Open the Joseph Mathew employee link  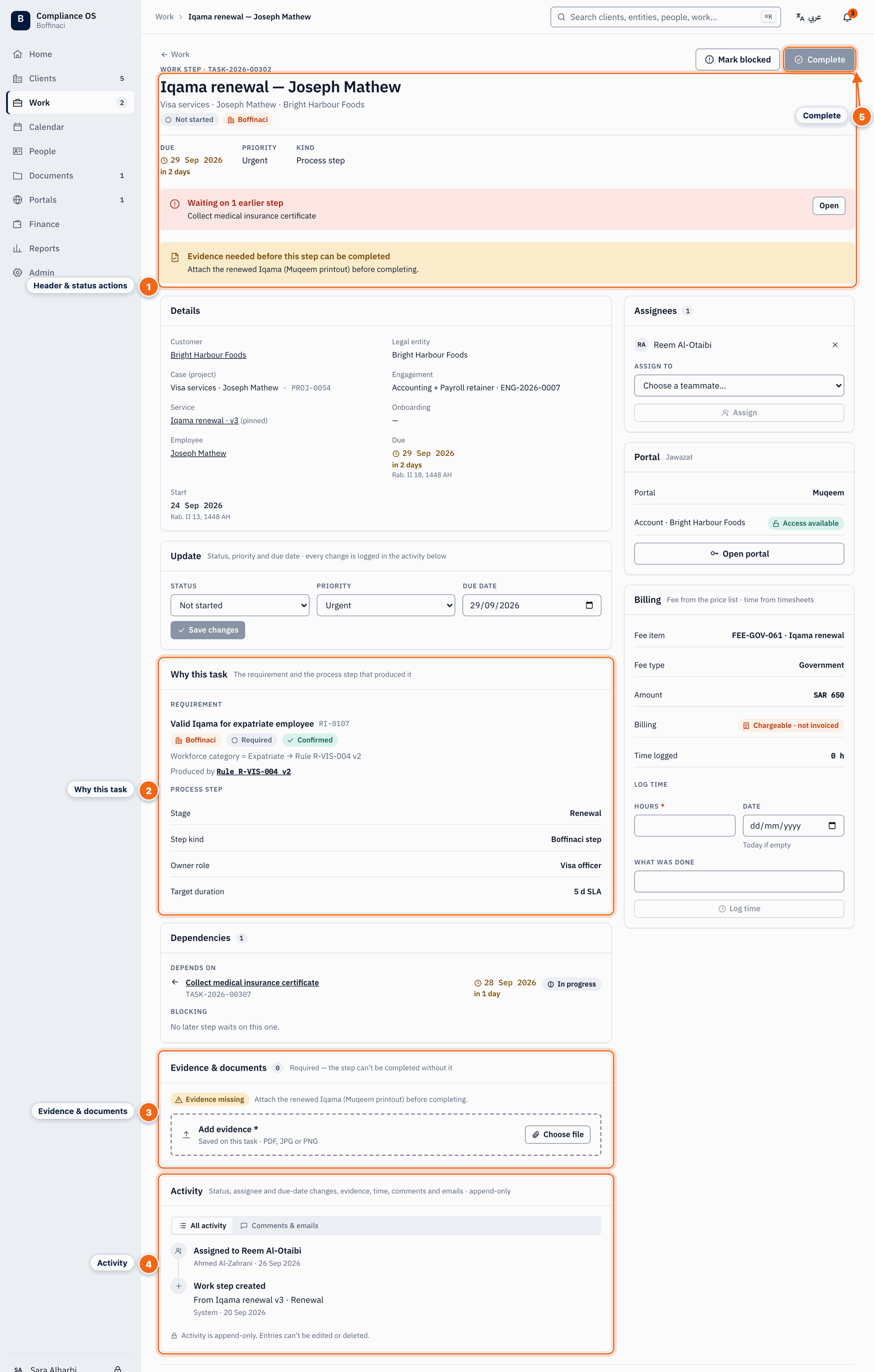[198, 454]
